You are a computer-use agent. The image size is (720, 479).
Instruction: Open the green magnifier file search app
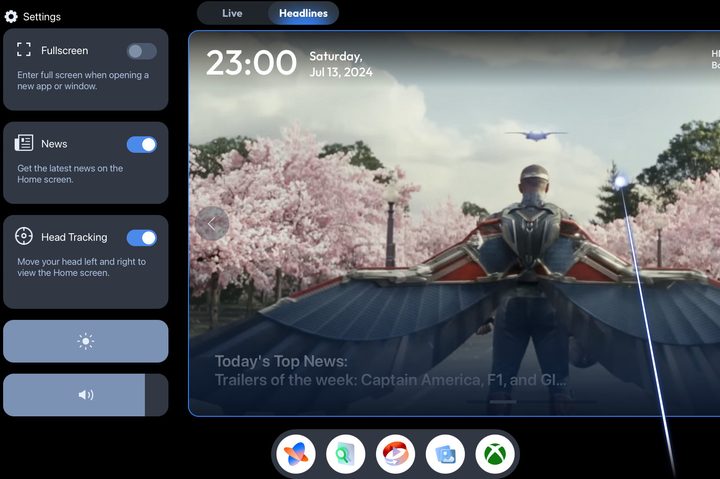[346, 454]
